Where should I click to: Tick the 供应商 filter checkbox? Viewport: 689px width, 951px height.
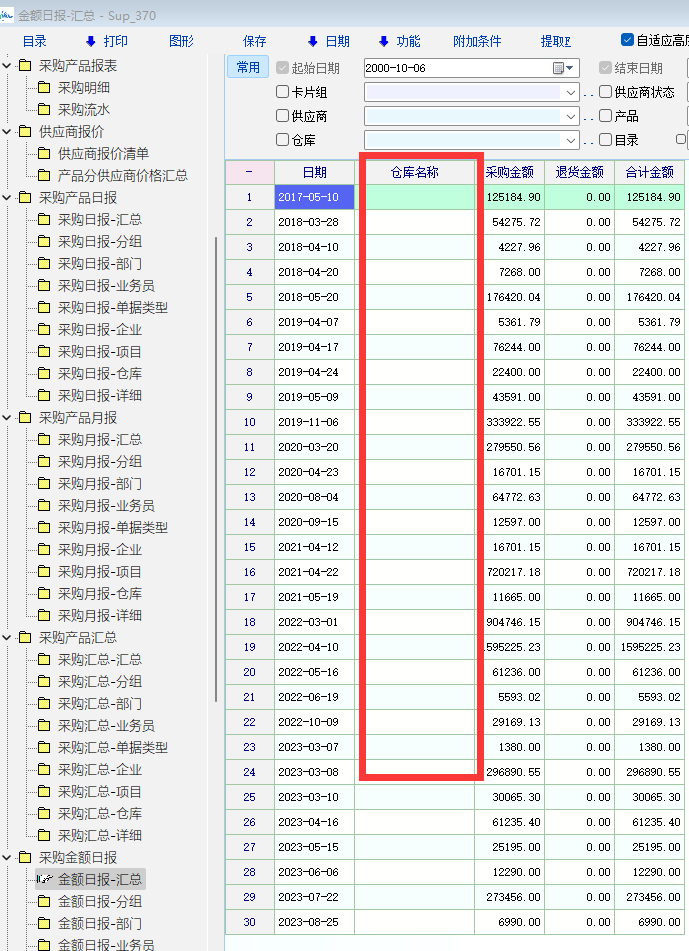283,116
